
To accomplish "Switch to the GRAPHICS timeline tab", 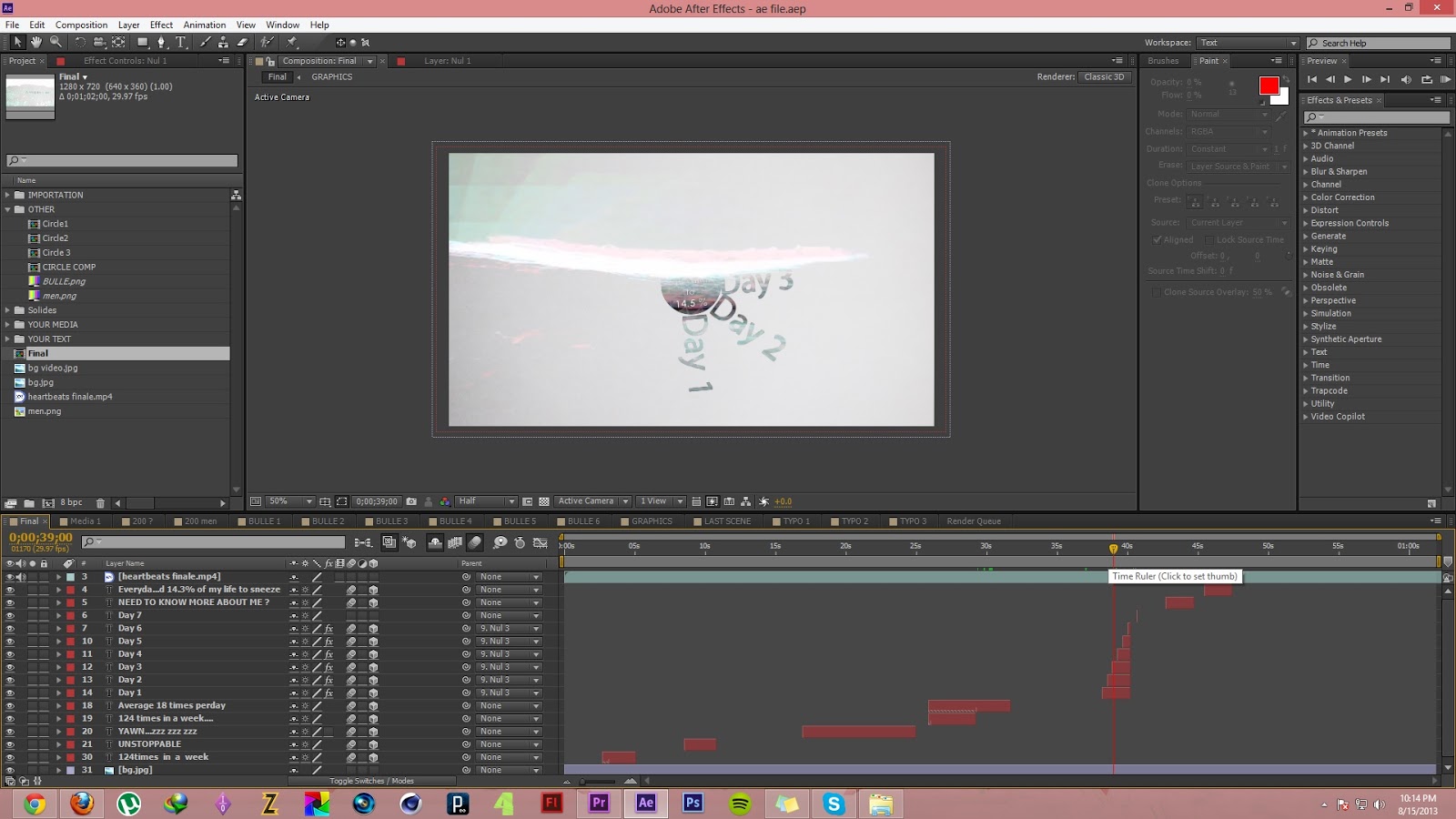I will (x=652, y=521).
